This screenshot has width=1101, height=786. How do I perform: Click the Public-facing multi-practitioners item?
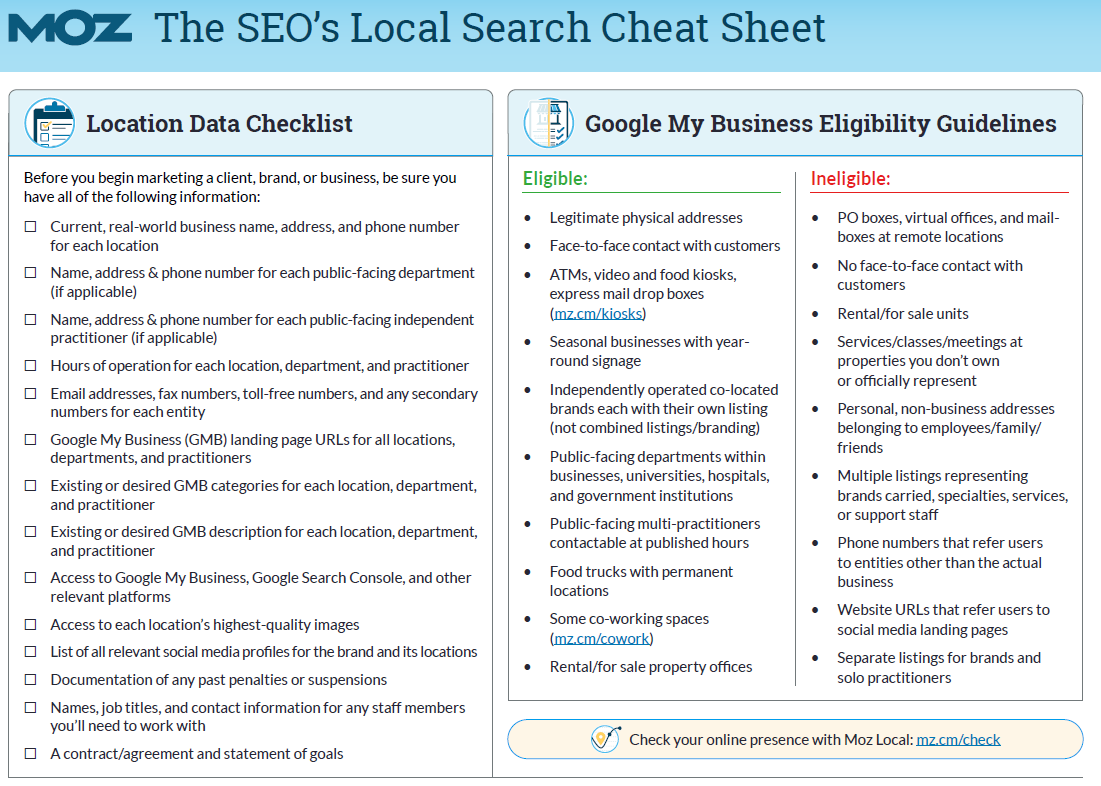(x=655, y=533)
